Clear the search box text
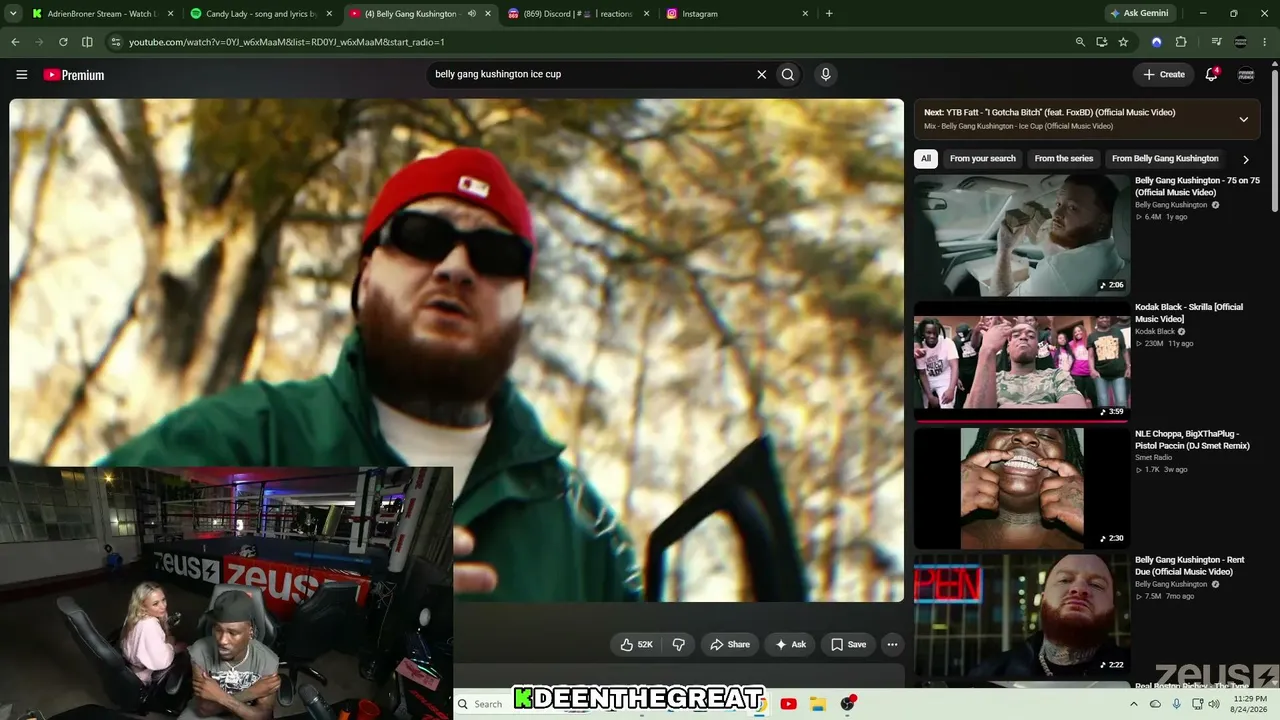Image resolution: width=1280 pixels, height=720 pixels. (761, 74)
